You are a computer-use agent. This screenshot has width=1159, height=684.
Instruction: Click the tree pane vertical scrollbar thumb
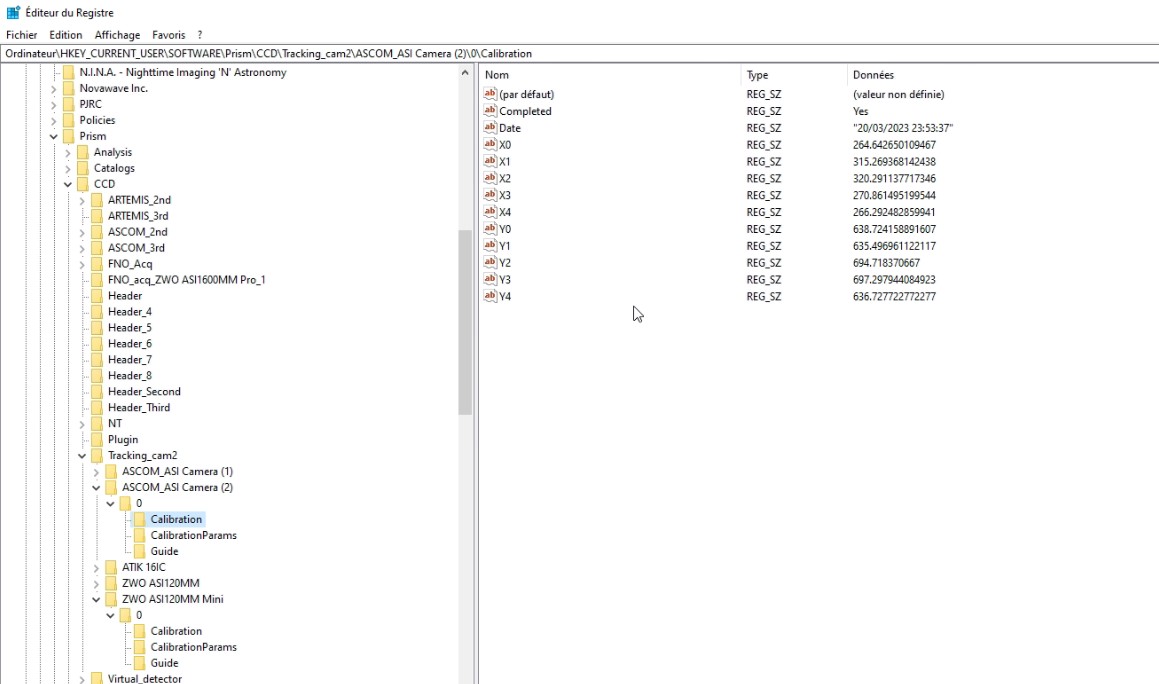pyautogui.click(x=465, y=320)
